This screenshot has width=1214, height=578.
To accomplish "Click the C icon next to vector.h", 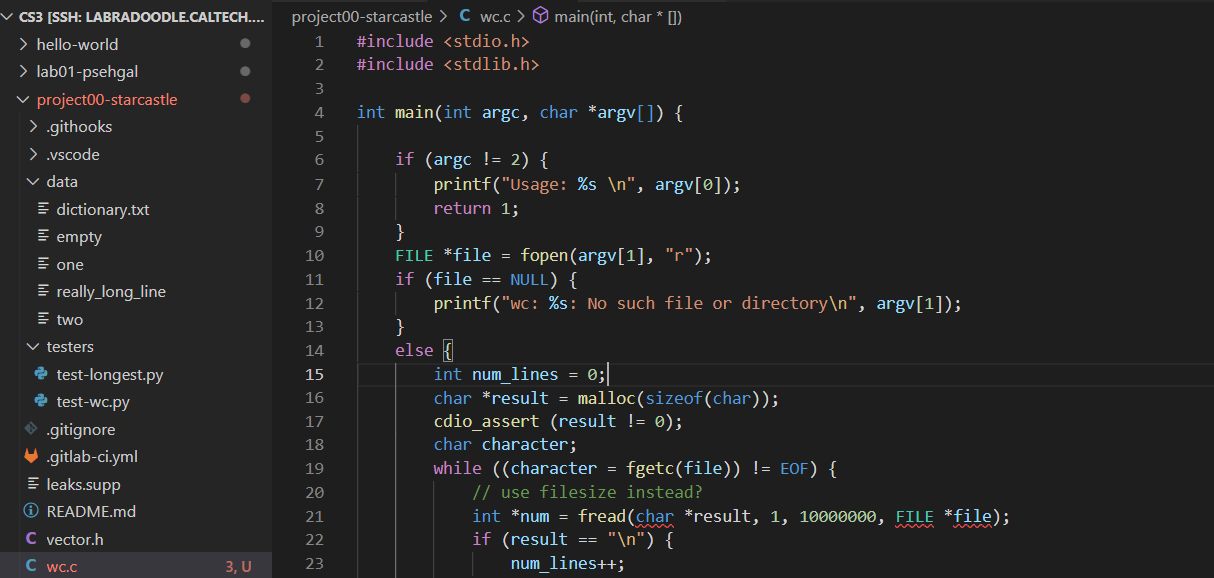I will point(31,539).
